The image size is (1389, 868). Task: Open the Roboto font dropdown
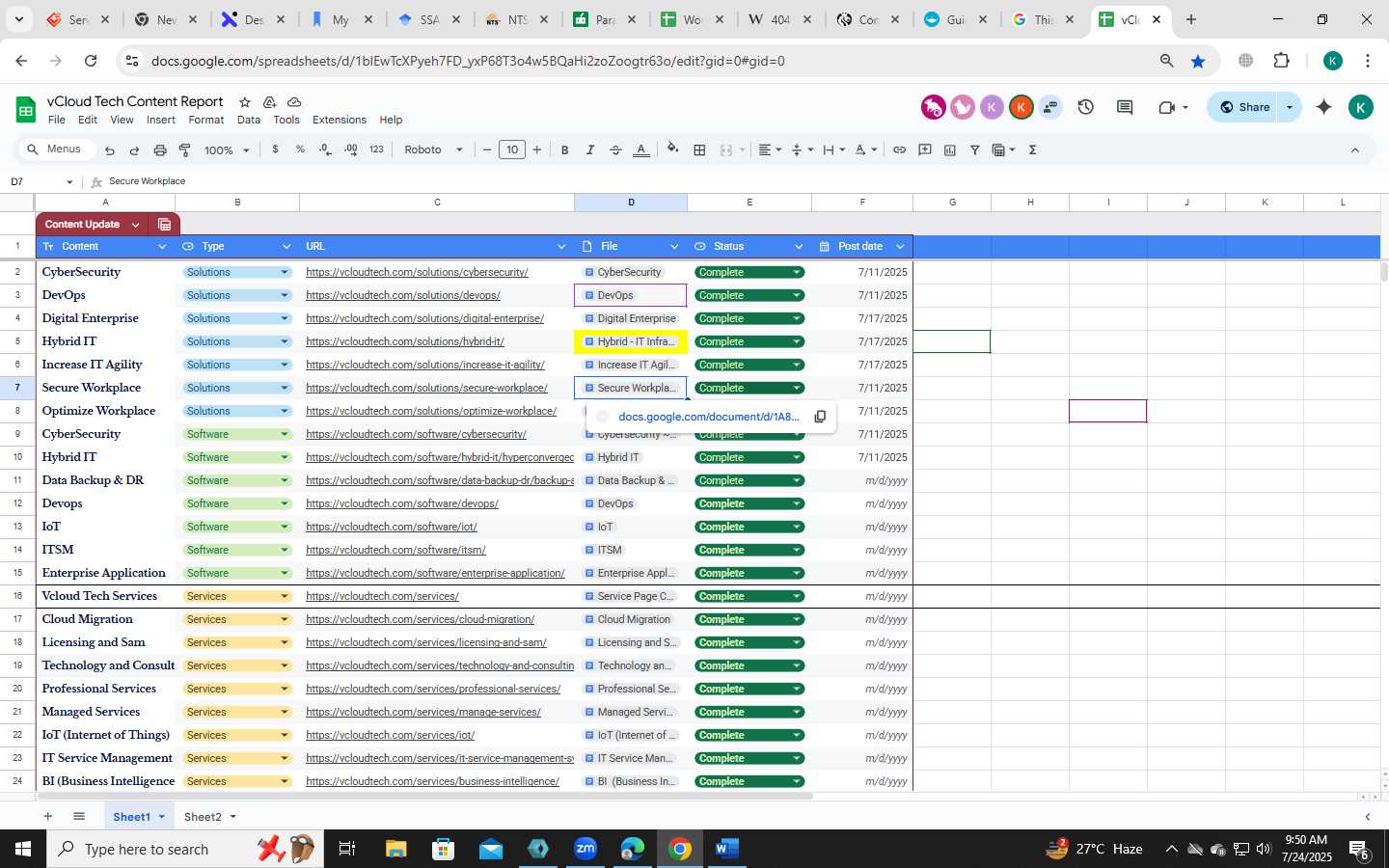433,149
